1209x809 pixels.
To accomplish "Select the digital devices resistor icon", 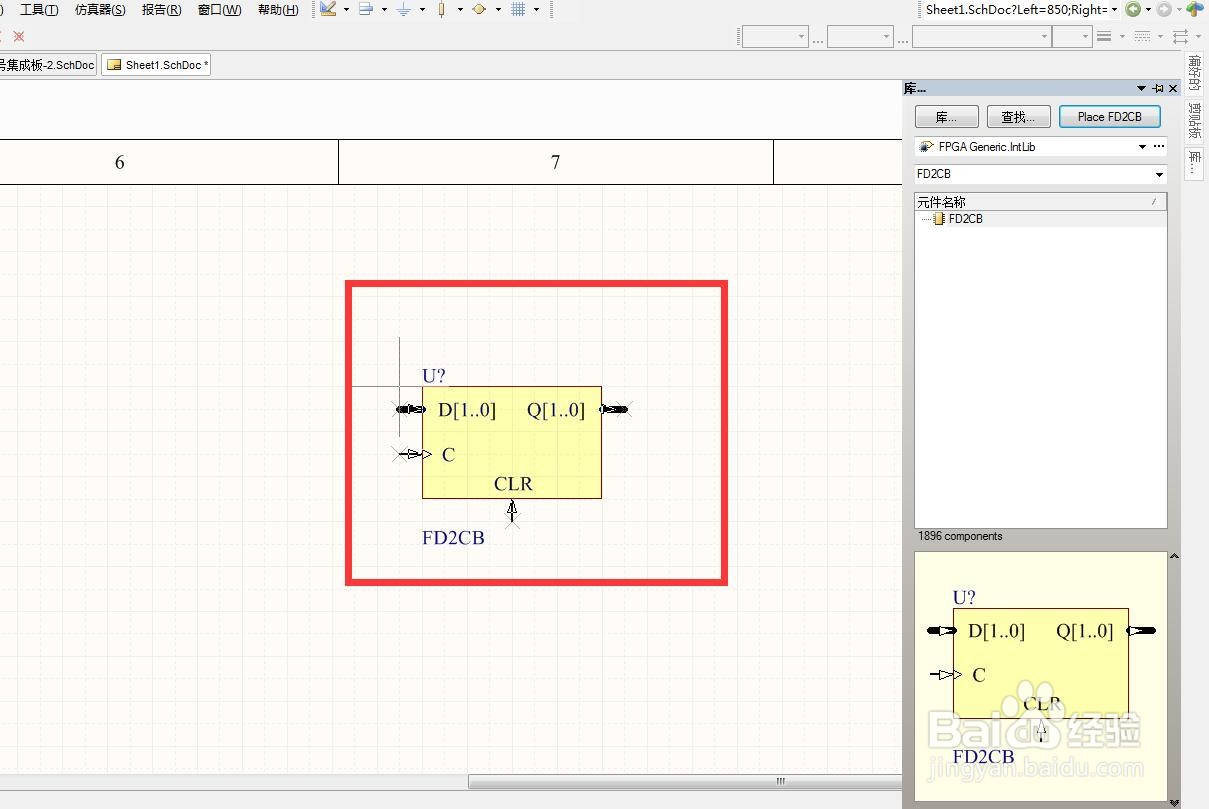I will 442,9.
